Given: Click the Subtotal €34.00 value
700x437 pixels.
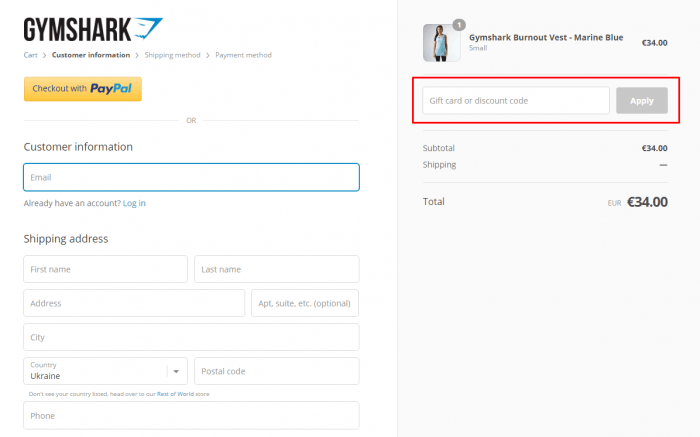Looking at the screenshot, I should click(x=654, y=148).
